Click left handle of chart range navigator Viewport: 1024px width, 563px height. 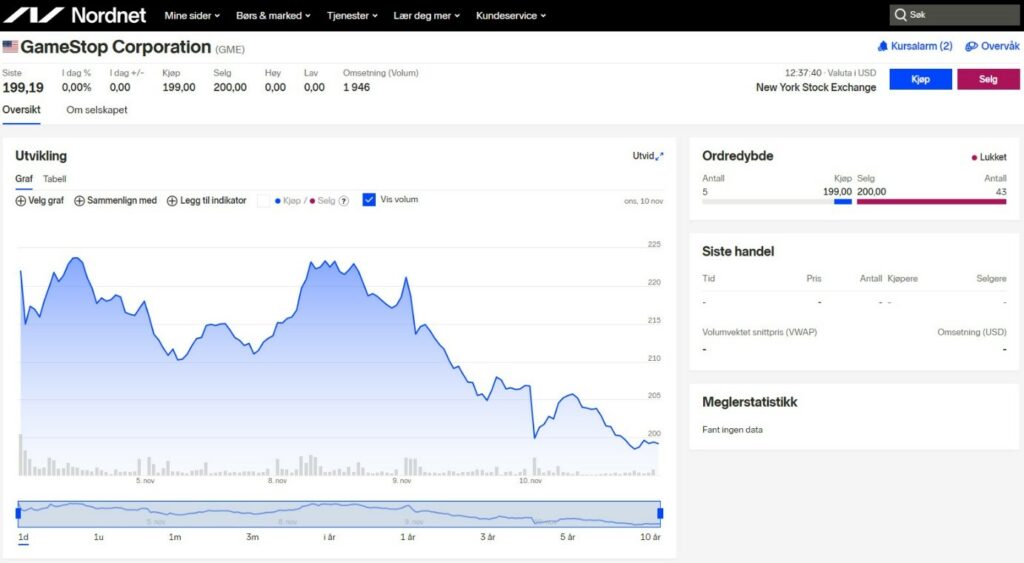(x=18, y=513)
